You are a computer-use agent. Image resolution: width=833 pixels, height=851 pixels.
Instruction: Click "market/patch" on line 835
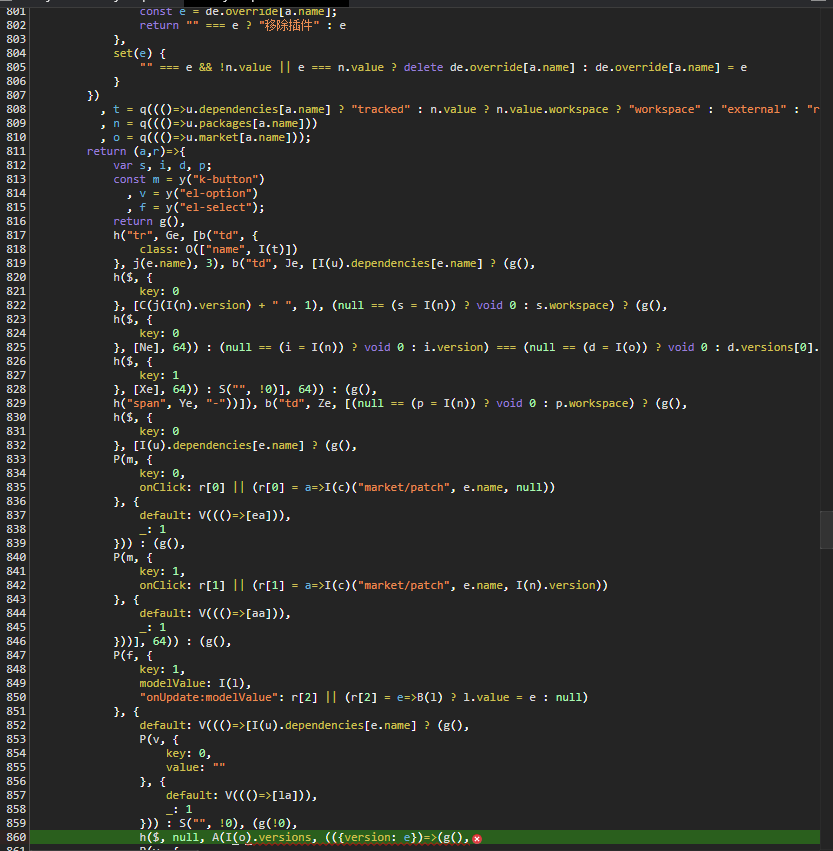(x=404, y=487)
